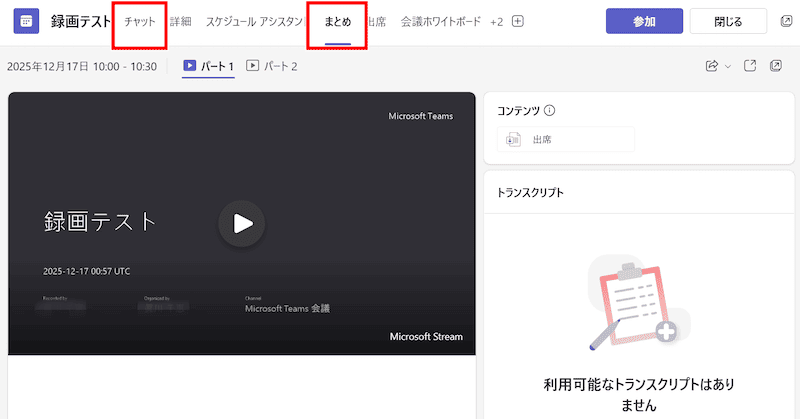800x419 pixels.
Task: Expand the +2 overflow tabs
Action: tap(496, 21)
